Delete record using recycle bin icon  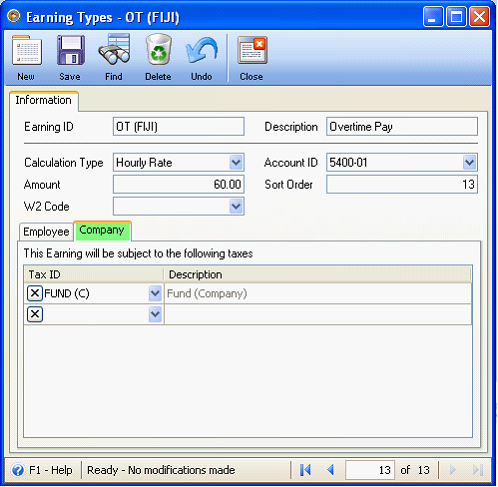coord(159,50)
